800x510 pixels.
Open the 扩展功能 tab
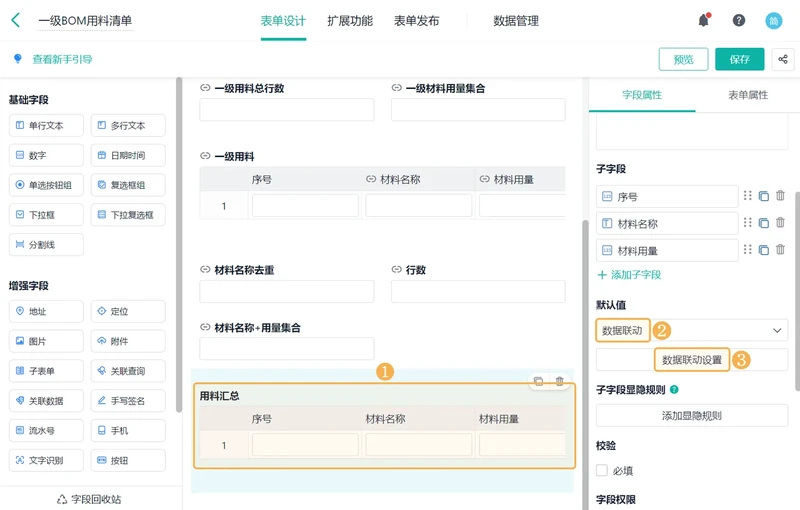350,21
